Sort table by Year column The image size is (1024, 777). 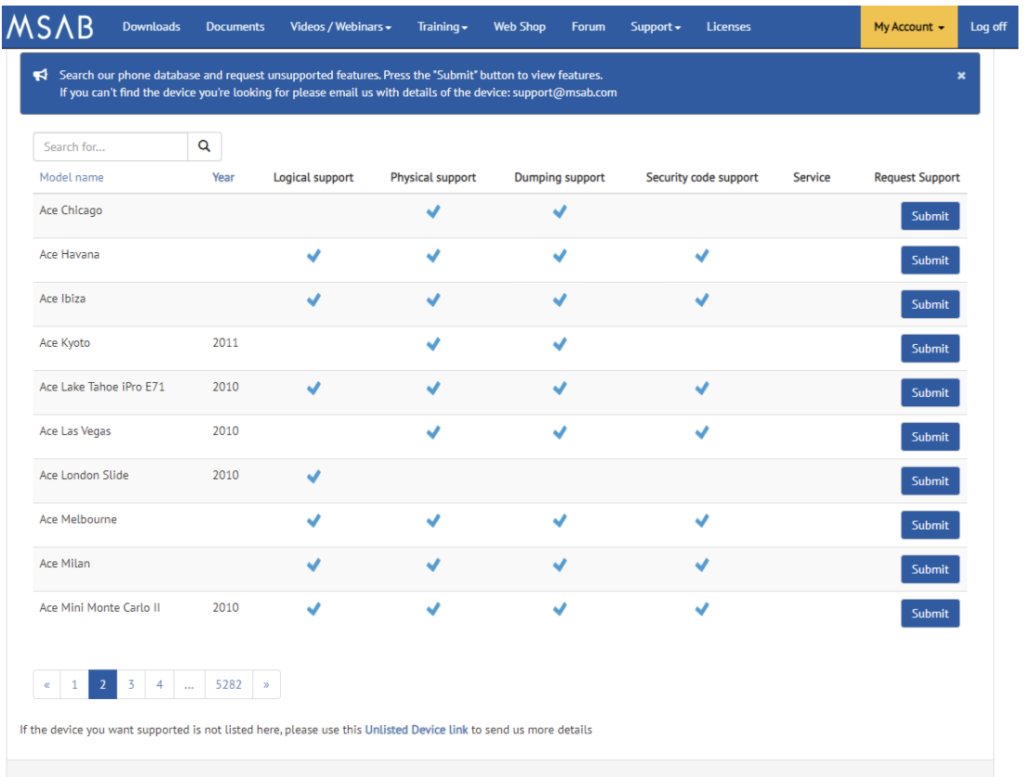click(x=223, y=177)
